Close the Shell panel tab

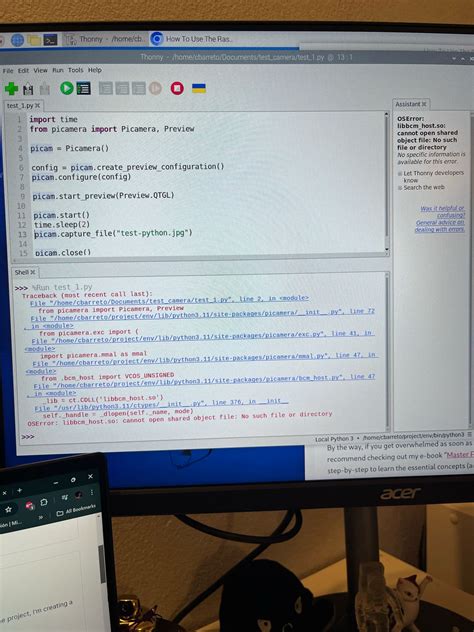pos(33,272)
